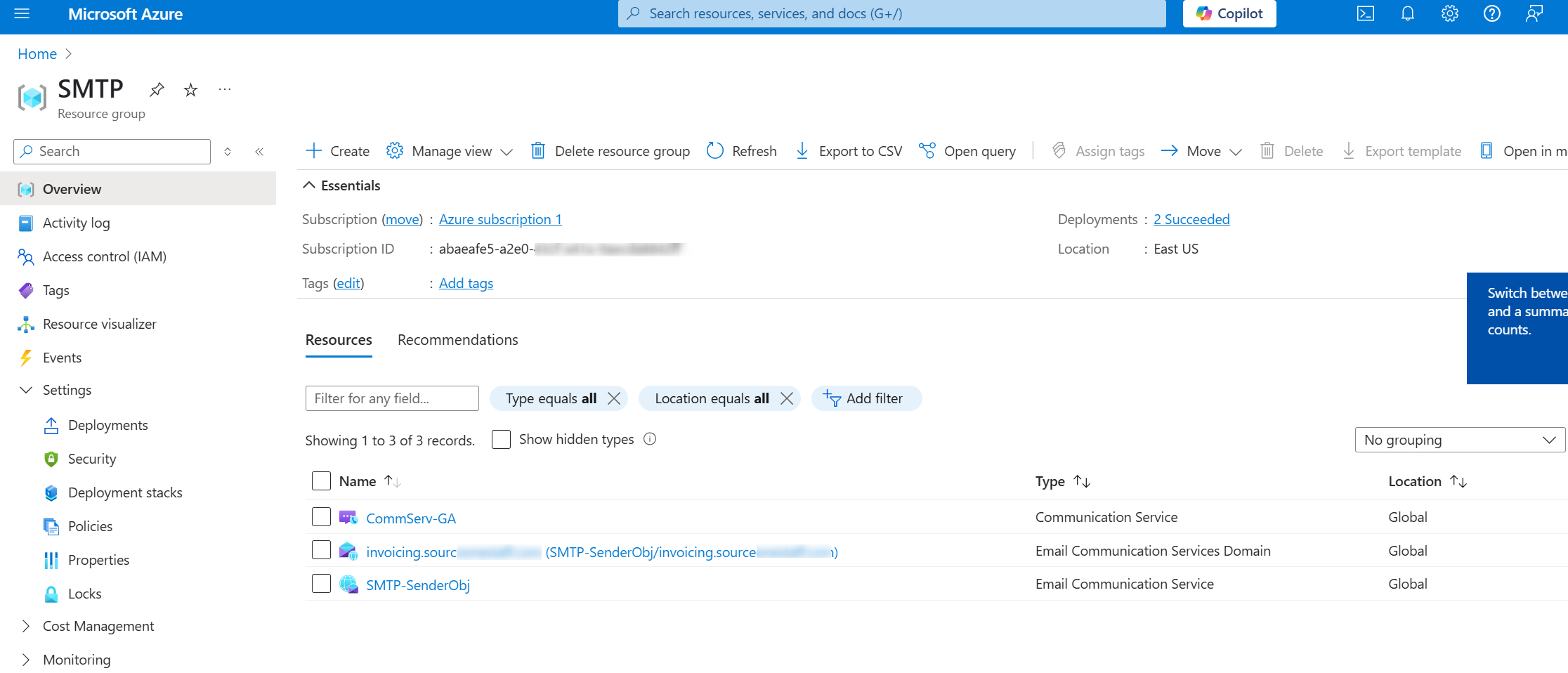Open the Azure subscription 1 link
The image size is (1568, 673).
[x=500, y=219]
